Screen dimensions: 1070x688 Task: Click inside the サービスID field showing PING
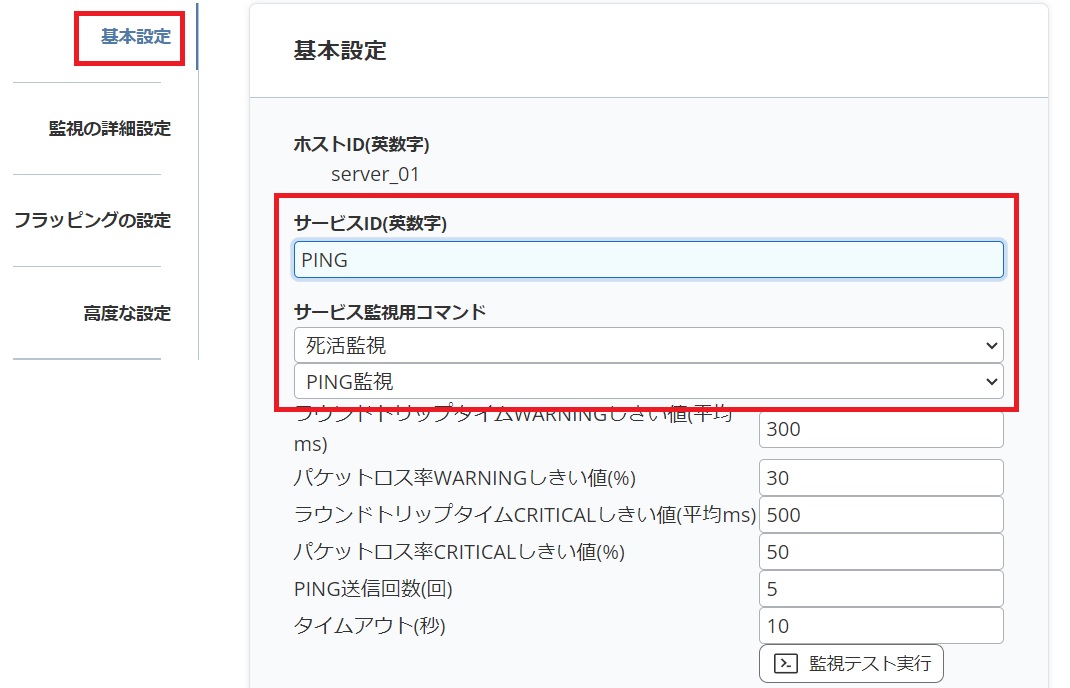click(x=649, y=259)
